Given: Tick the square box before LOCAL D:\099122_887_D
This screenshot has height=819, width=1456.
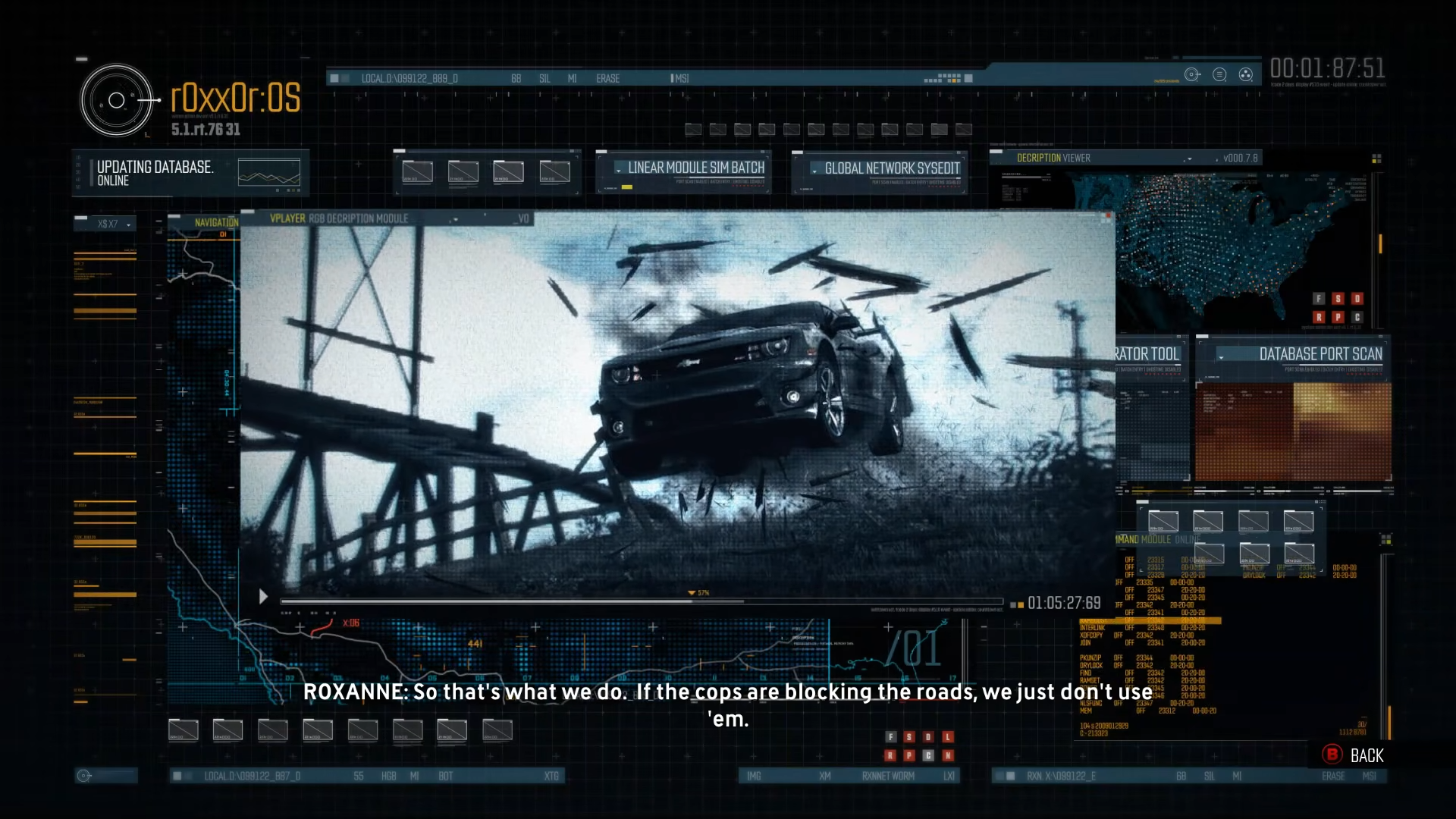Looking at the screenshot, I should point(177,776).
